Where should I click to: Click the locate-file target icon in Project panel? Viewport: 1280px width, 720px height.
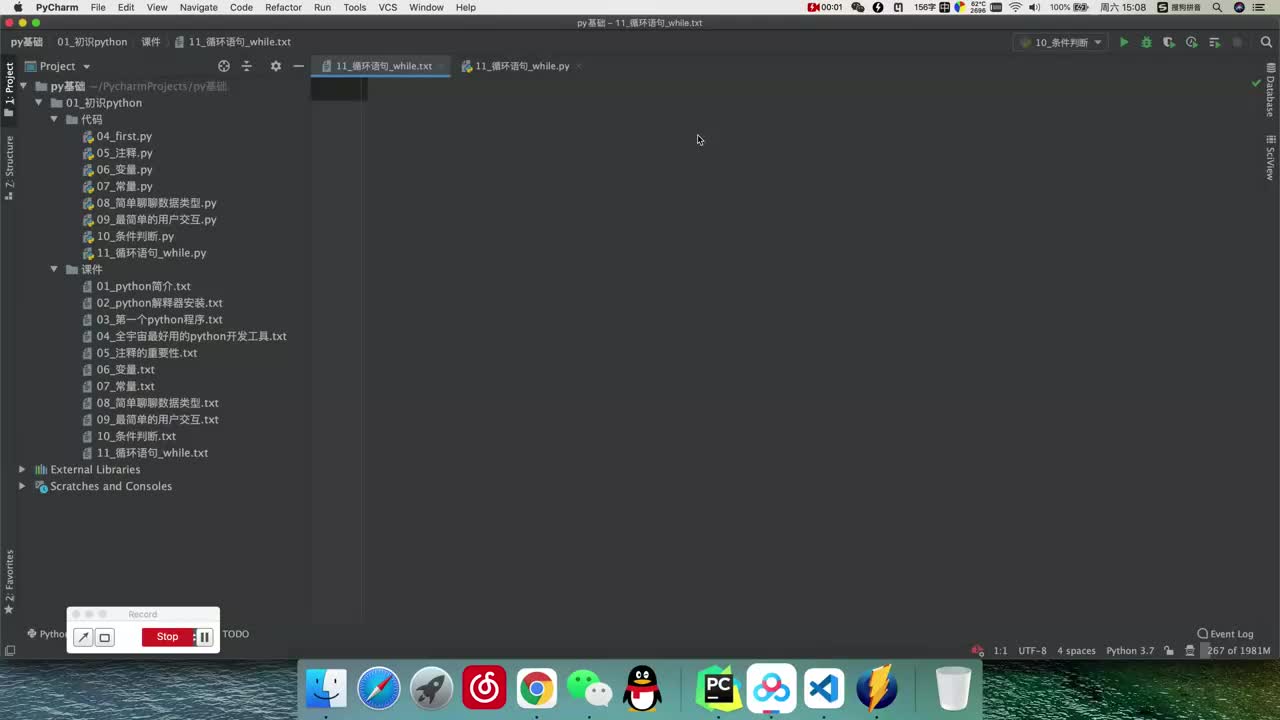click(x=224, y=66)
